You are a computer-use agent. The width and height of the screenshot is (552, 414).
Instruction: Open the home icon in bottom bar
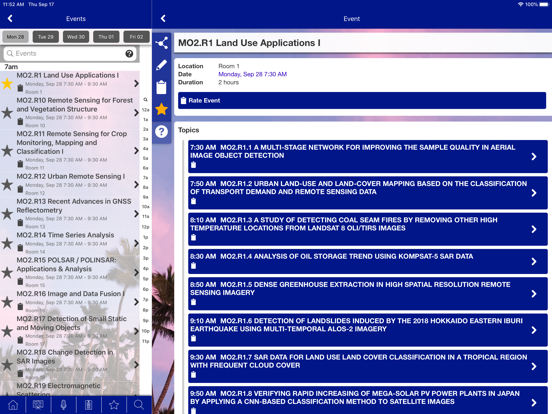click(13, 405)
